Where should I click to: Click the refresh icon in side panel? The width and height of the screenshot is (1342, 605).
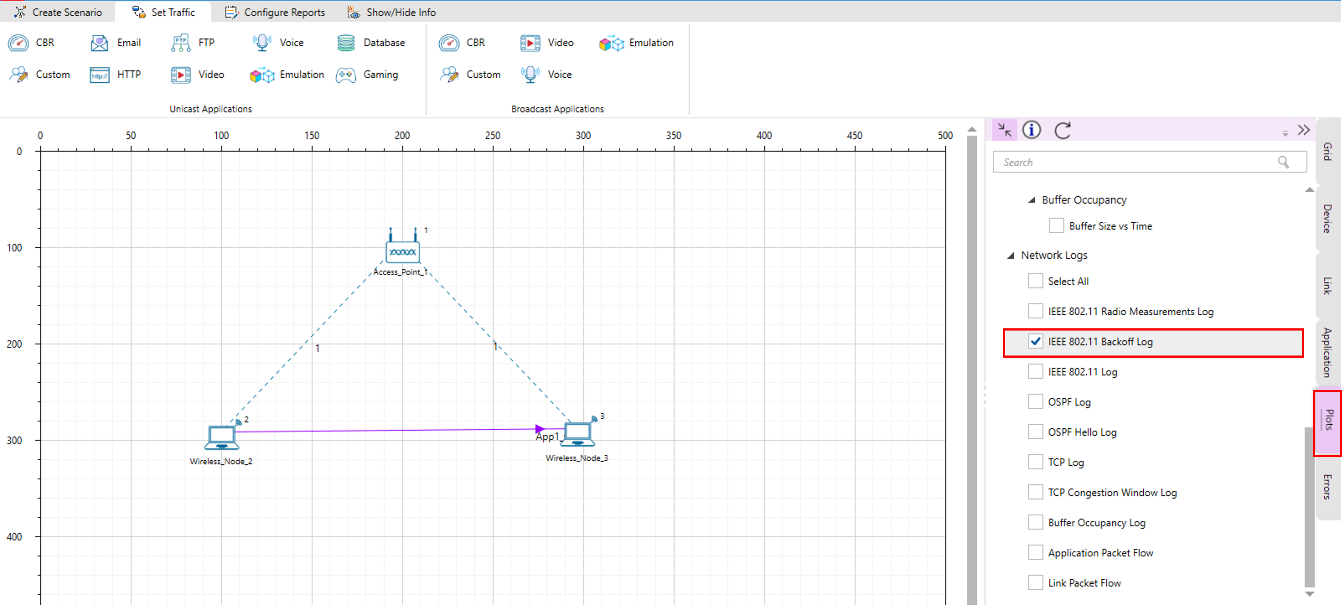pos(1063,130)
